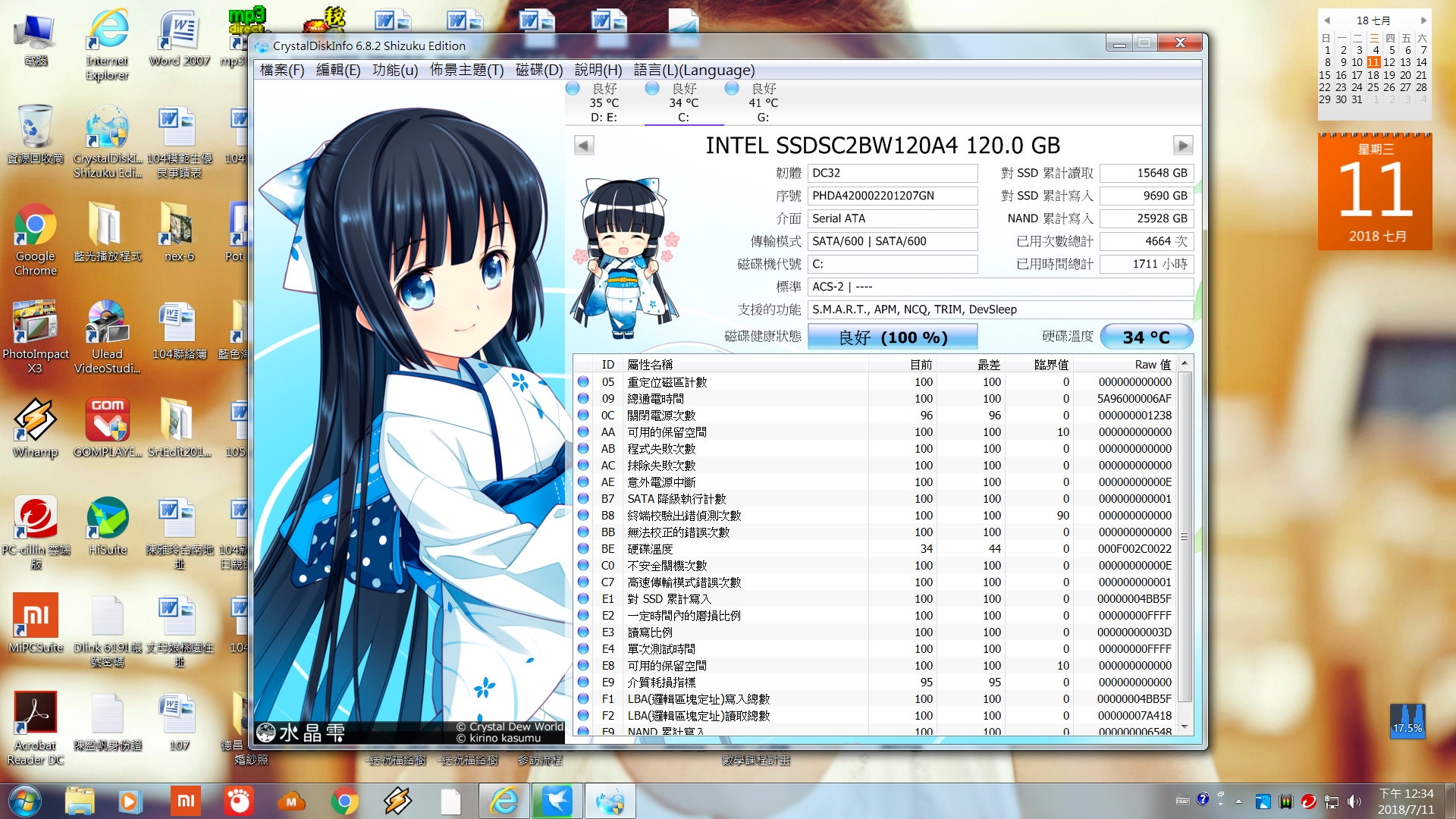Viewport: 1456px width, 819px height.
Task: Select the C: disk tab
Action: (x=683, y=102)
